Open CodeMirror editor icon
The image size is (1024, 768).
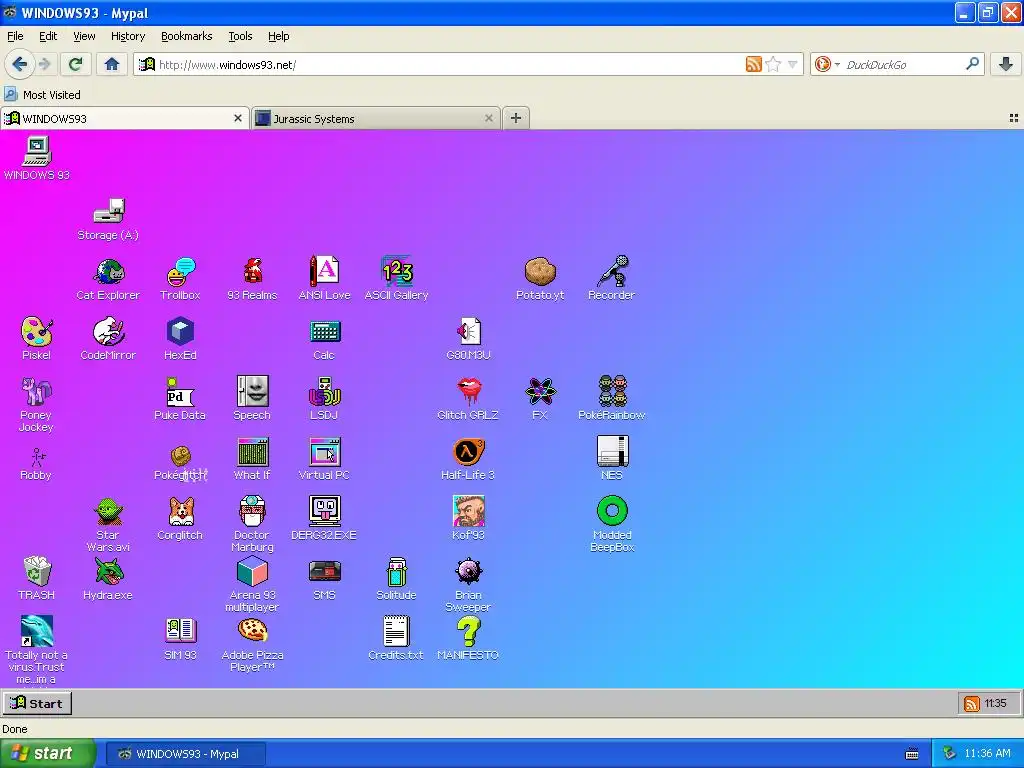[108, 332]
